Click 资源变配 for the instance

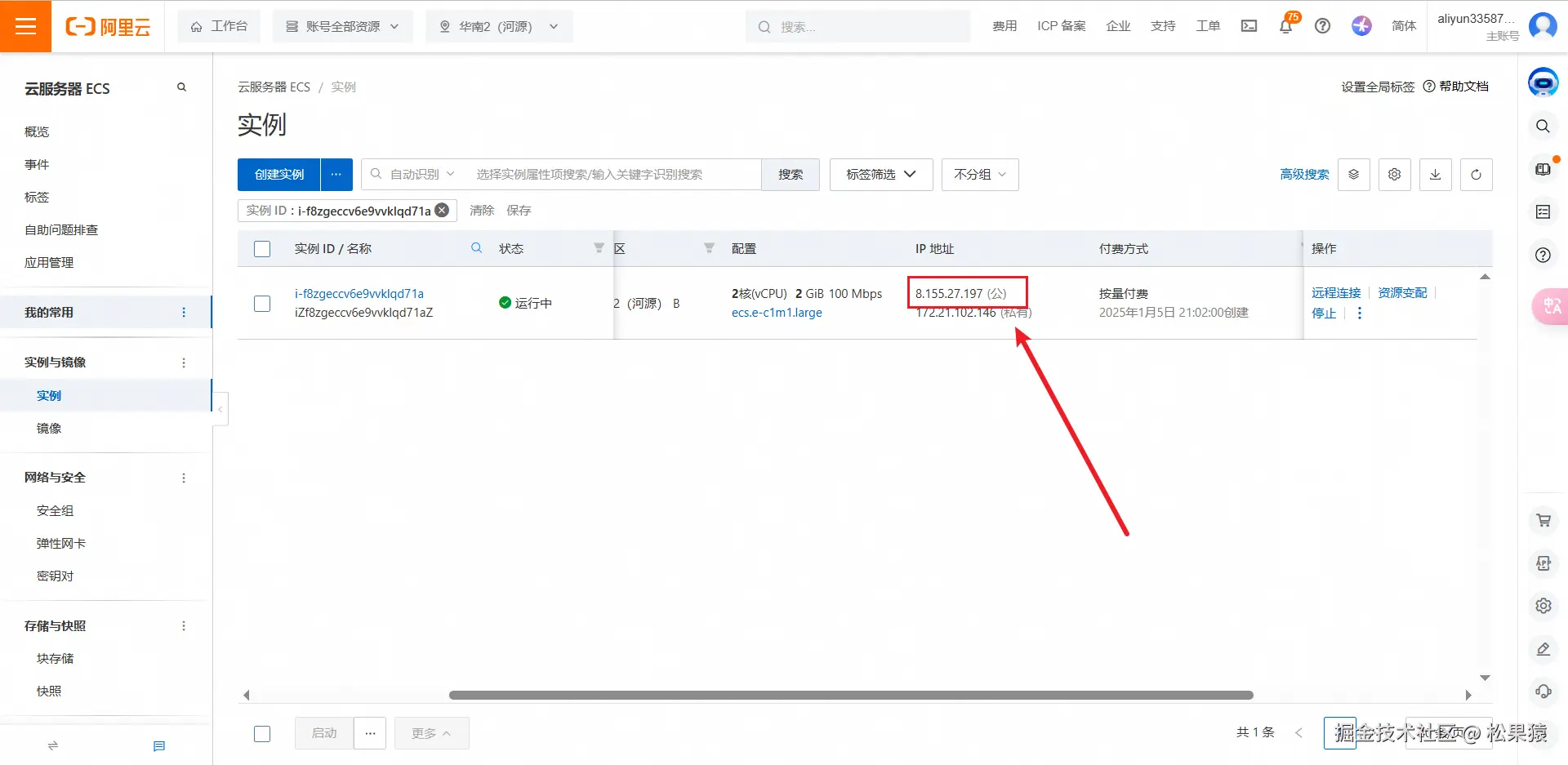1402,293
